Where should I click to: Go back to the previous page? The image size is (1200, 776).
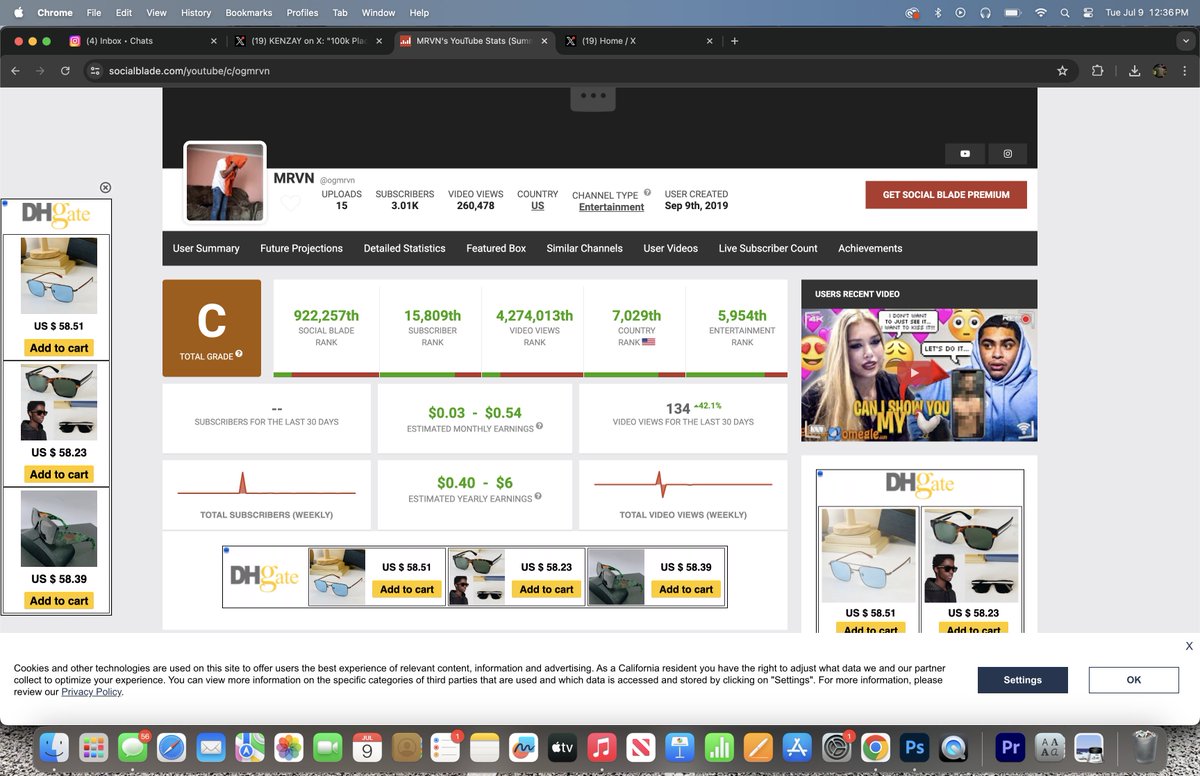click(15, 71)
